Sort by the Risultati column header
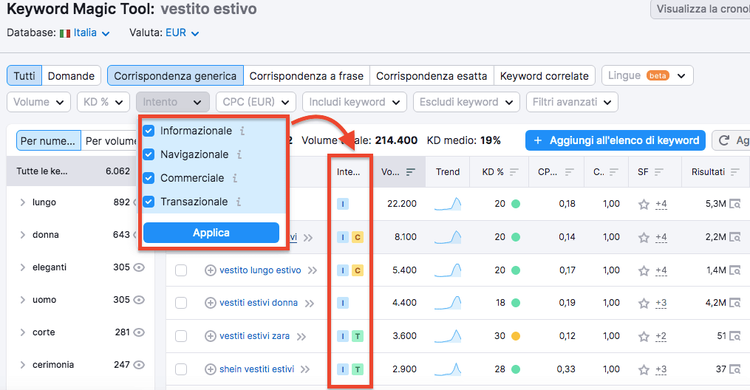750x390 pixels. tap(715, 172)
